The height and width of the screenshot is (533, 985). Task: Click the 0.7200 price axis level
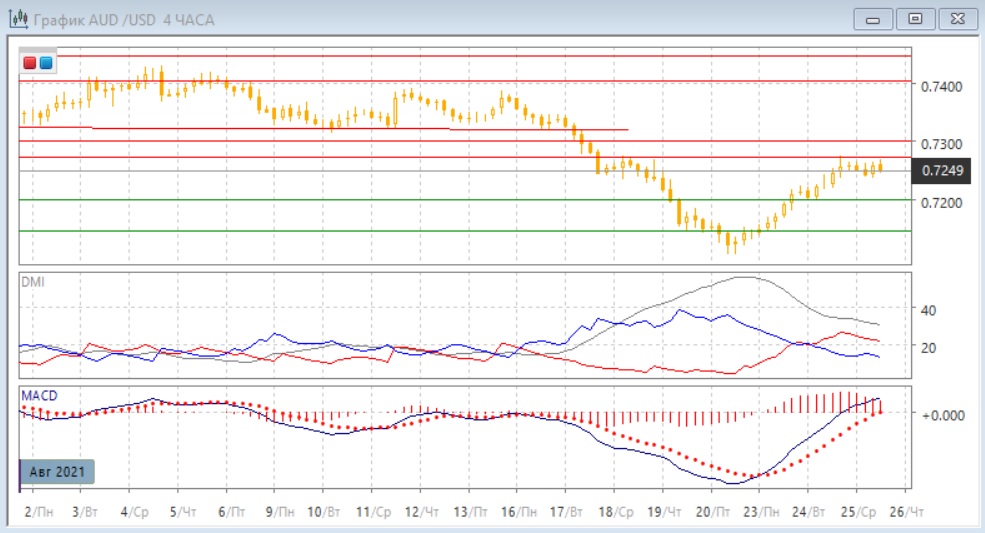[x=941, y=203]
